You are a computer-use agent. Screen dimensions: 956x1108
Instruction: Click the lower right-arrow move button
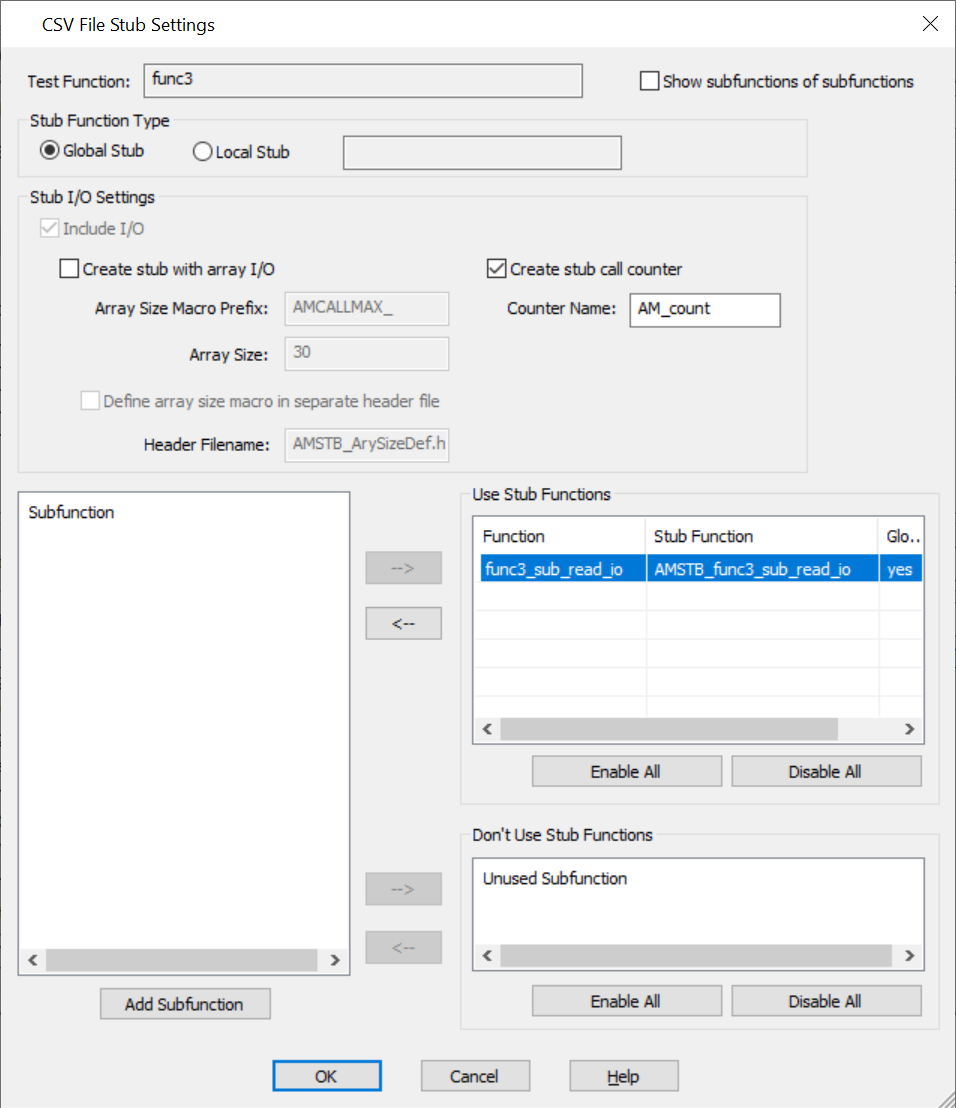[x=403, y=889]
